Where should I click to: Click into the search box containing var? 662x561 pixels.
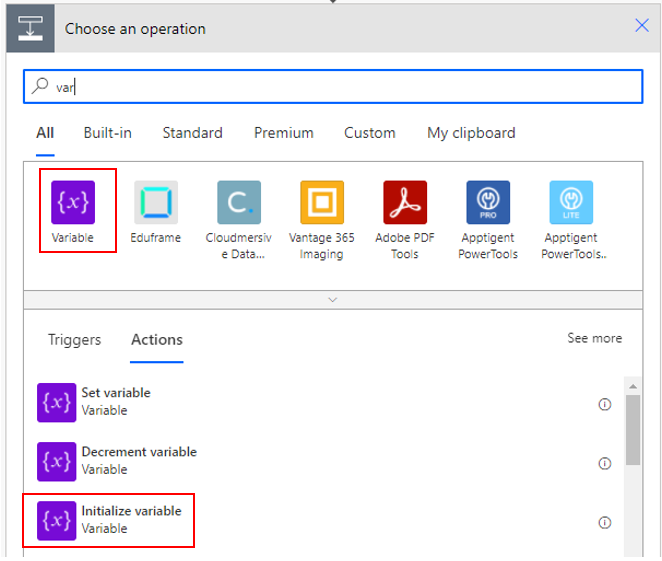tap(333, 87)
